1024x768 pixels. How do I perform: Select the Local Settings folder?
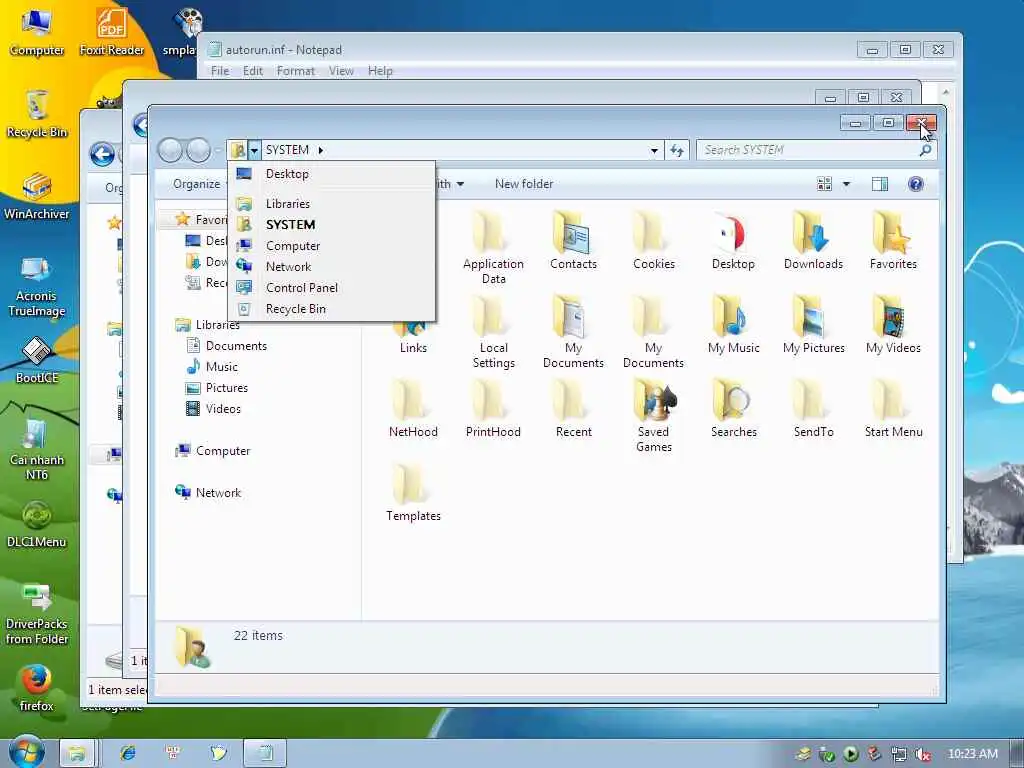[493, 332]
